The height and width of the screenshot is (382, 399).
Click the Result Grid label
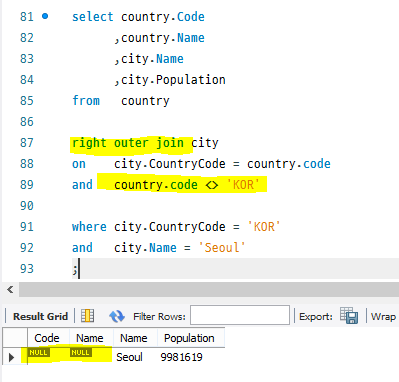click(x=40, y=316)
